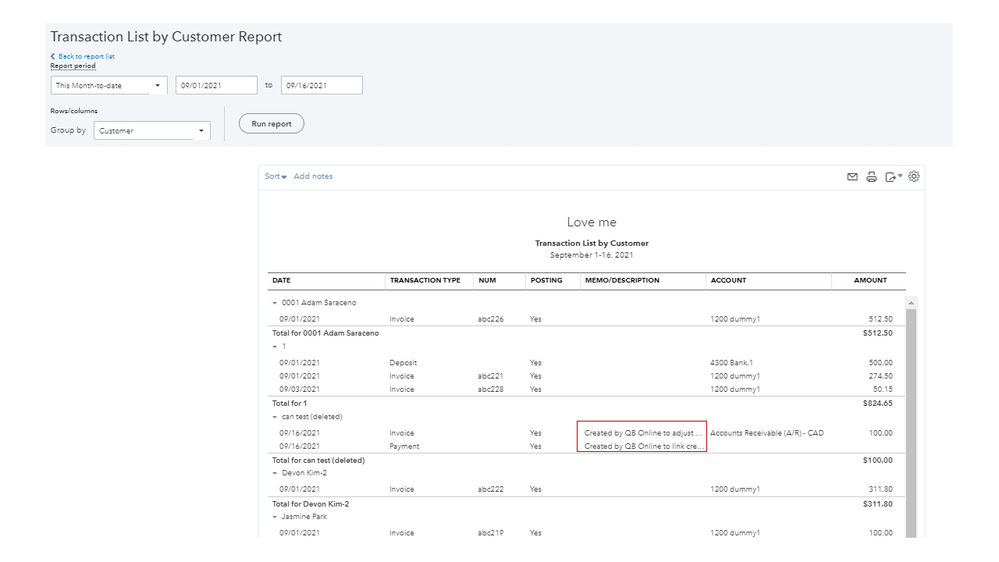Click the Run report button
The image size is (999, 562).
point(271,124)
